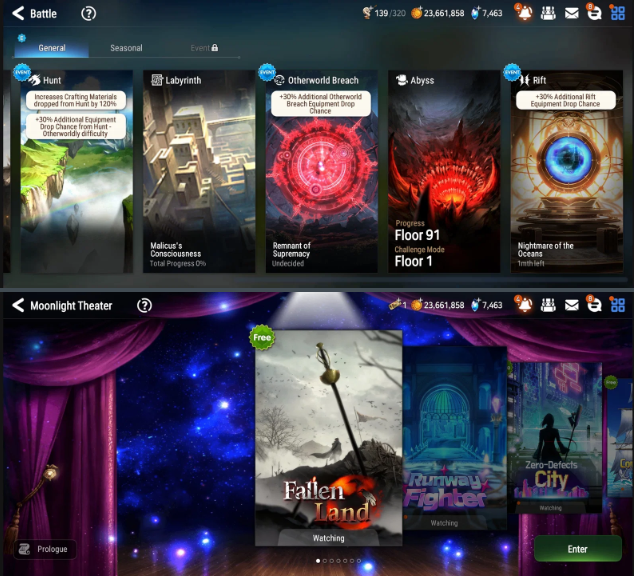This screenshot has height=576, width=634.
Task: Open mailbox in Moonlight Theater header
Action: [571, 305]
